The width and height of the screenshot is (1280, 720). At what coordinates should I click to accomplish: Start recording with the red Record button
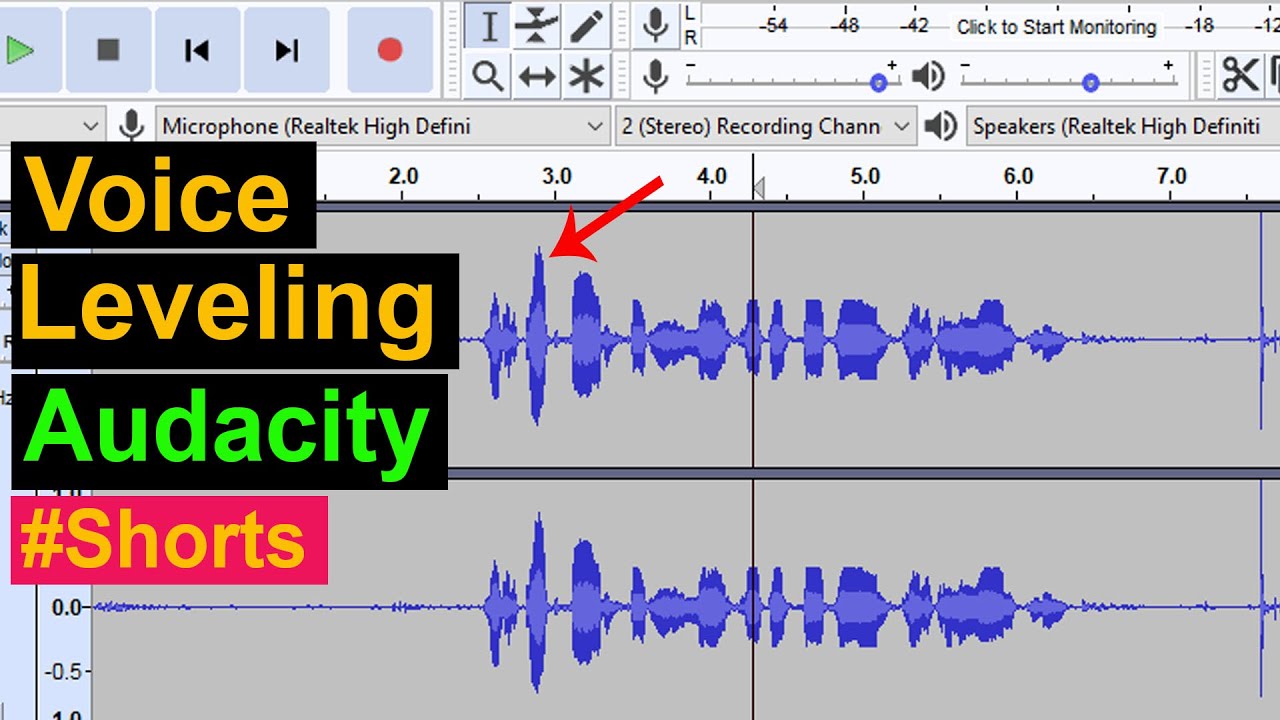(x=390, y=50)
